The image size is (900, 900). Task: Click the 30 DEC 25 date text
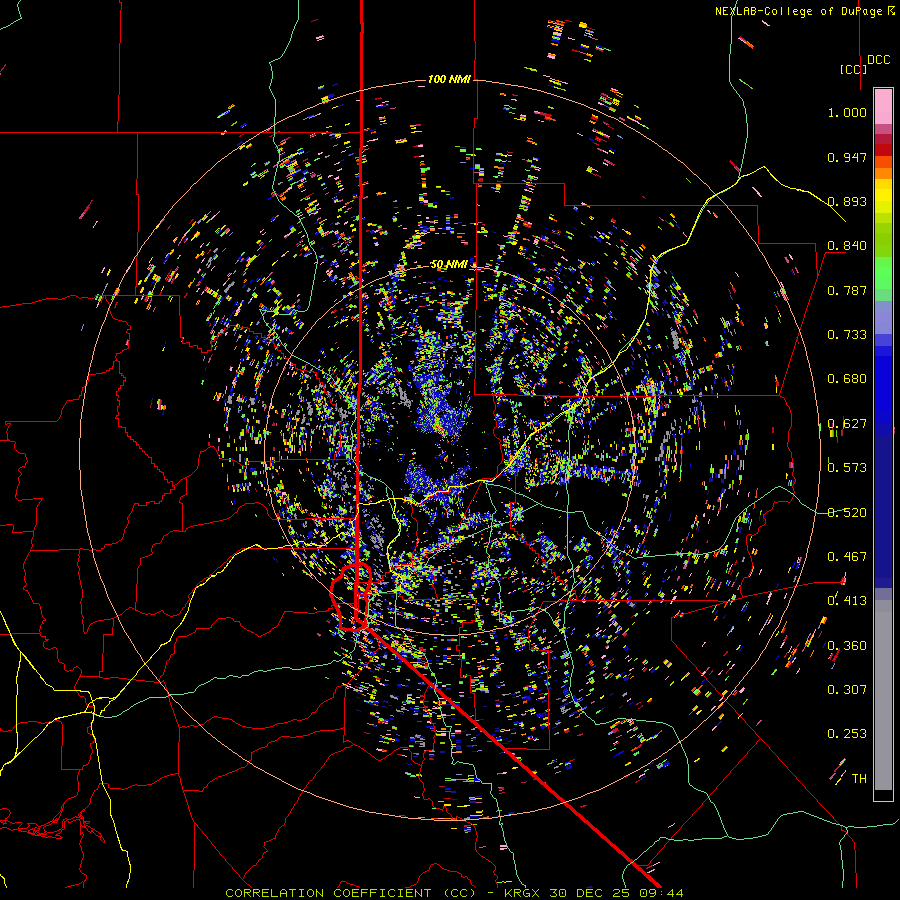[x=589, y=893]
